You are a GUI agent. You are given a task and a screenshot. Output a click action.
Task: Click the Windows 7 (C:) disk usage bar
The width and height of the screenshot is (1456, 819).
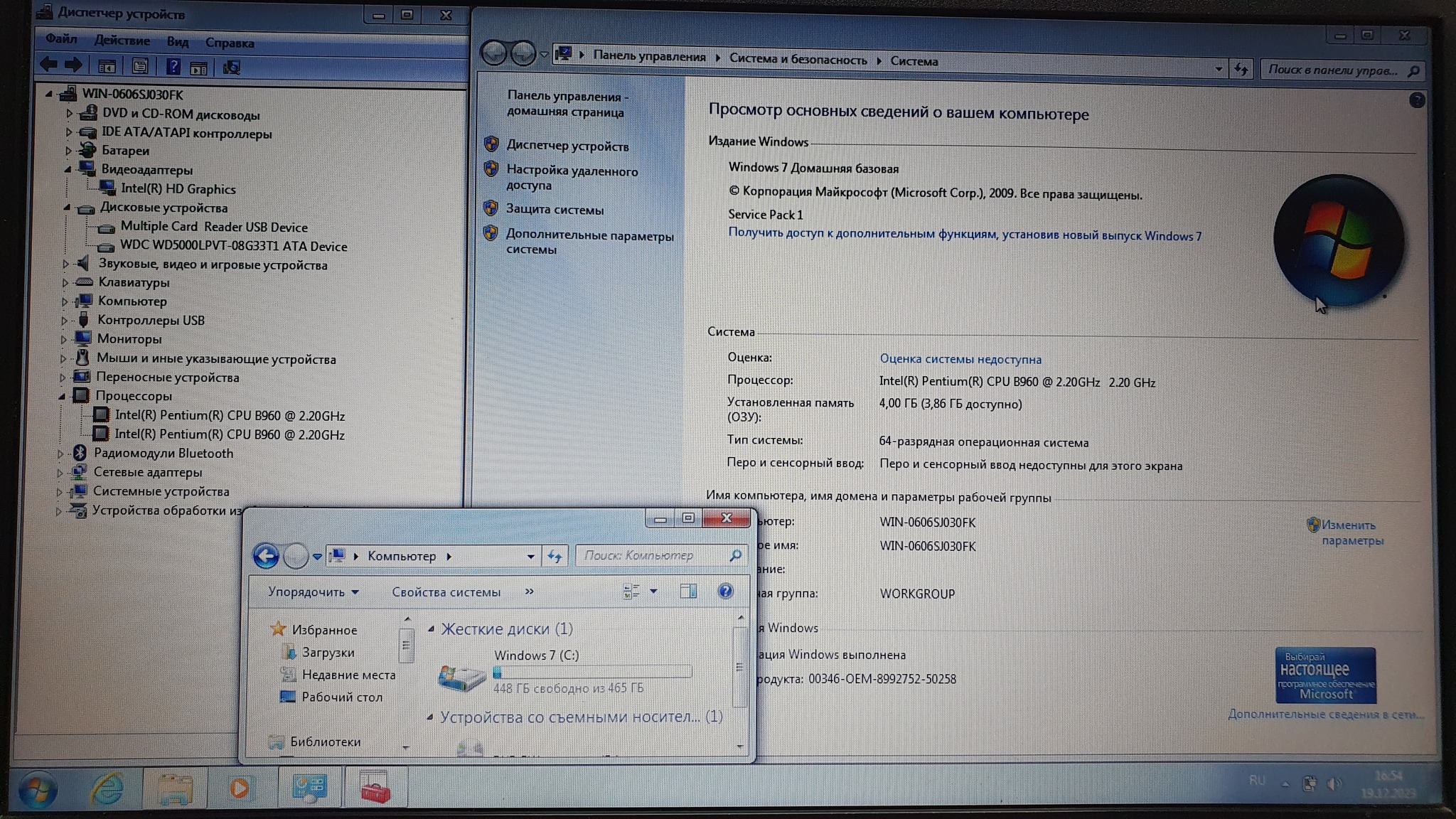592,672
